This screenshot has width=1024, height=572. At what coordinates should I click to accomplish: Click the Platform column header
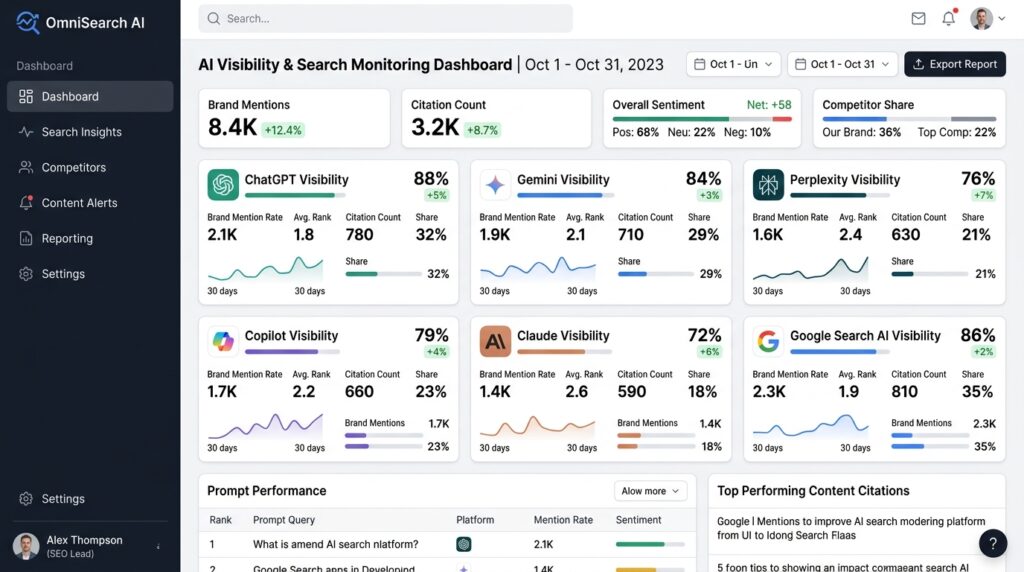(x=475, y=520)
